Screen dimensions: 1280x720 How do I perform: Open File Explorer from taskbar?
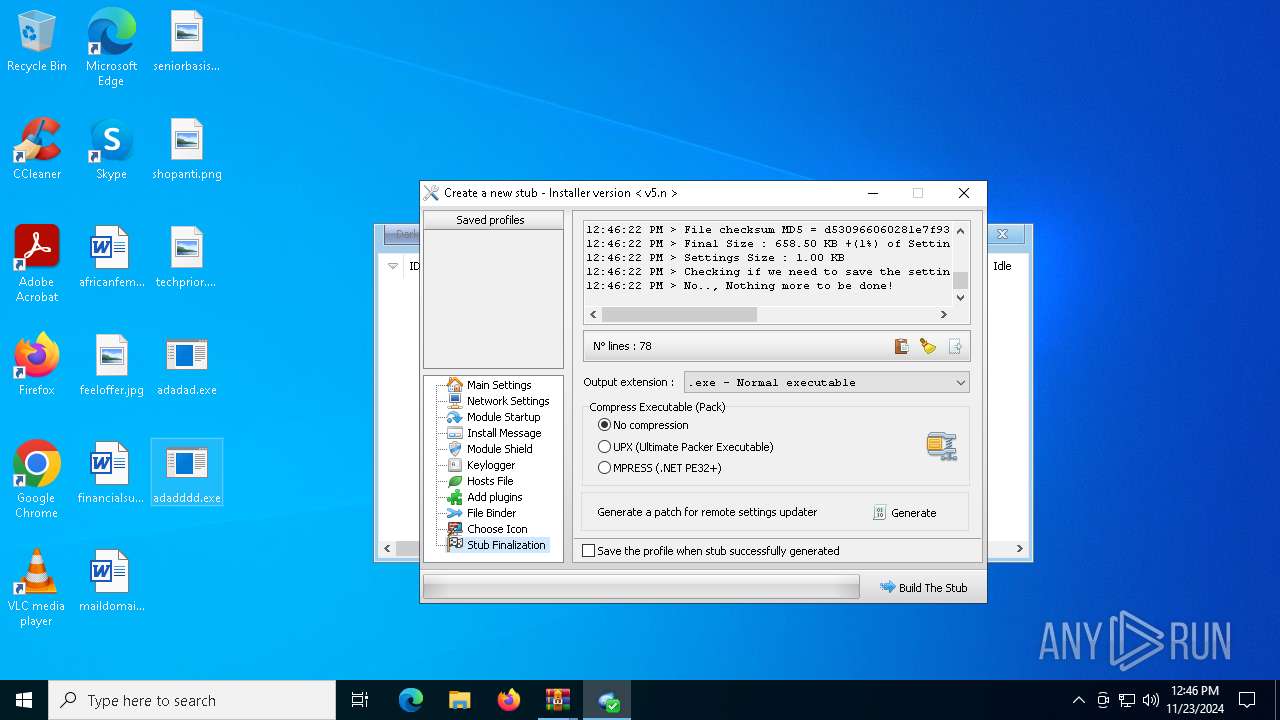pyautogui.click(x=459, y=700)
